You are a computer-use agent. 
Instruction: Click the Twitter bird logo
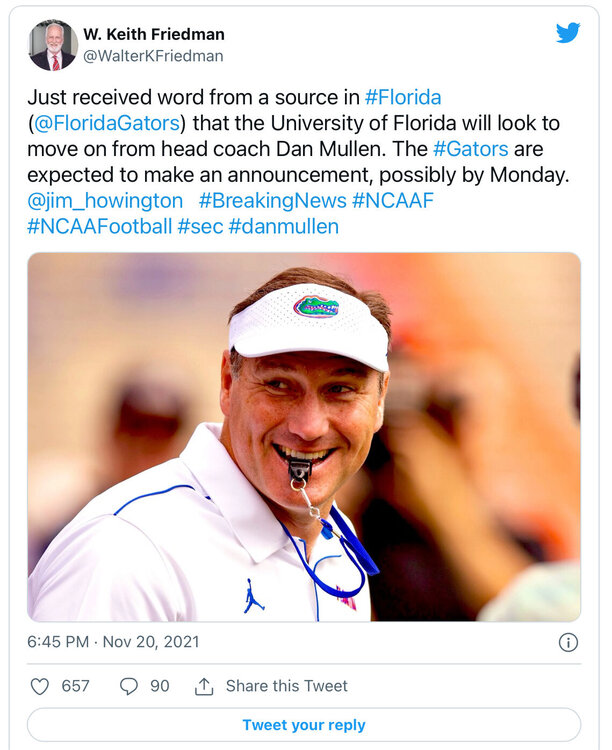(x=568, y=33)
